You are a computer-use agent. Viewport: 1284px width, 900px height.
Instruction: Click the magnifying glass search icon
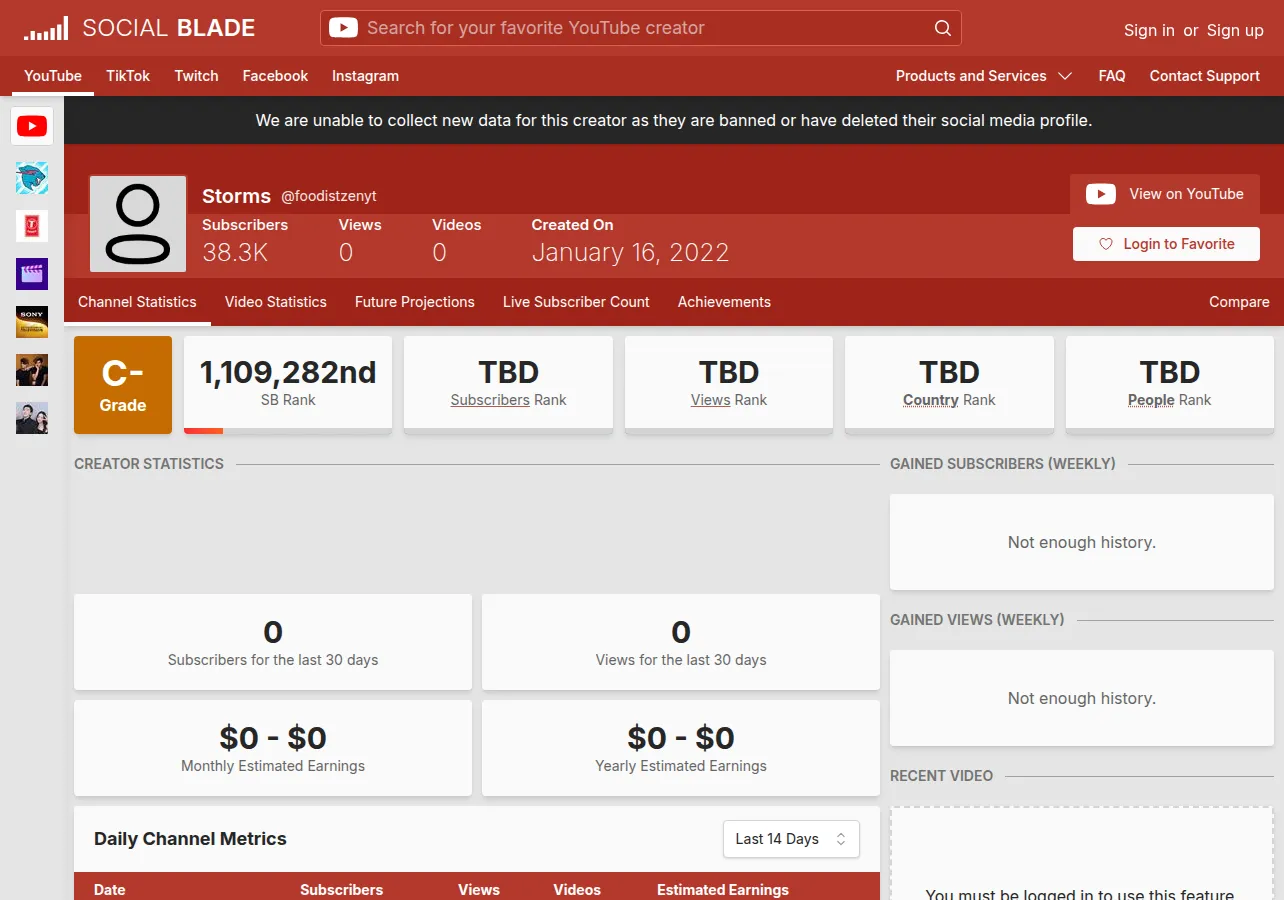pyautogui.click(x=942, y=28)
